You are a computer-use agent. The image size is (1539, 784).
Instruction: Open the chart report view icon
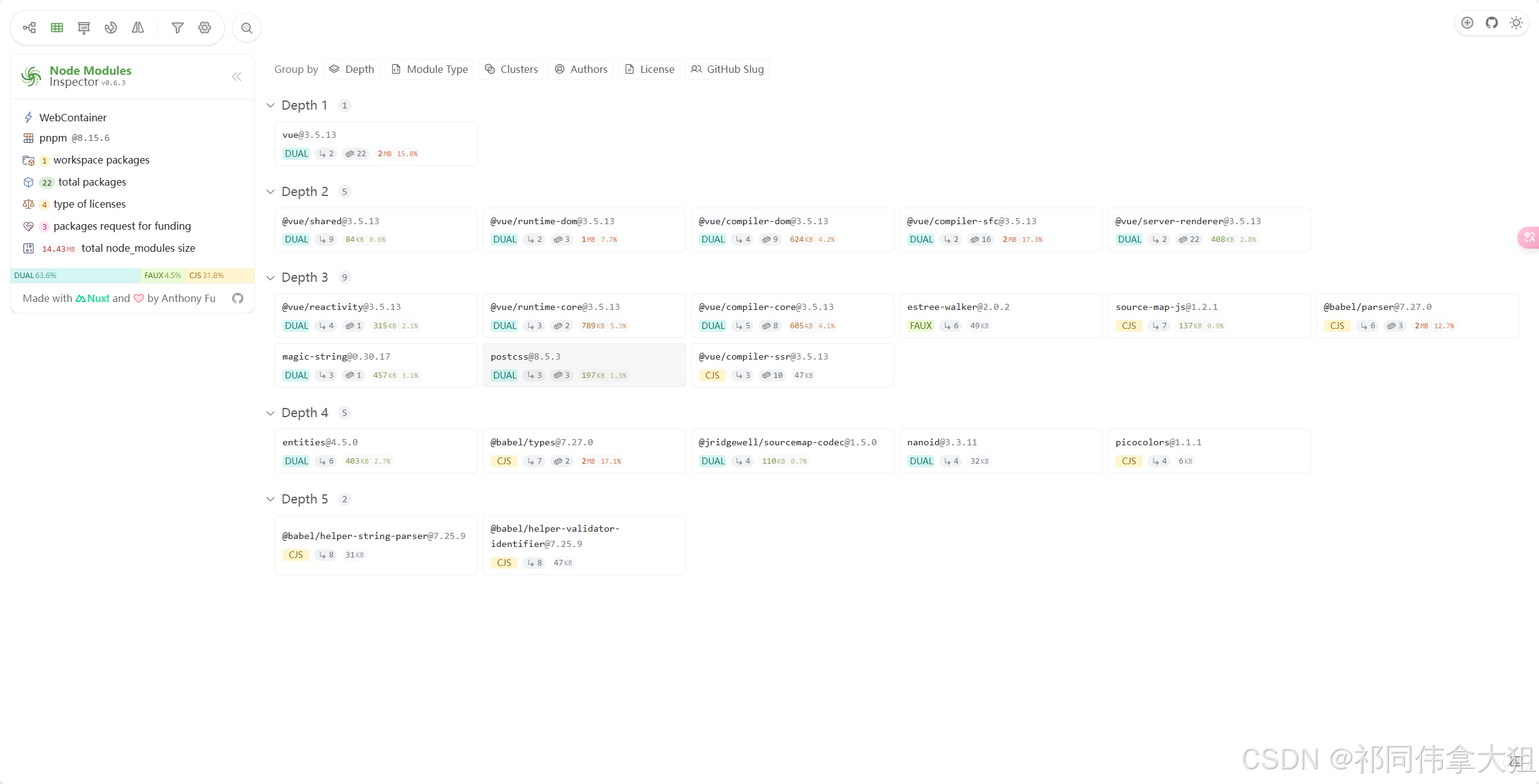(84, 28)
